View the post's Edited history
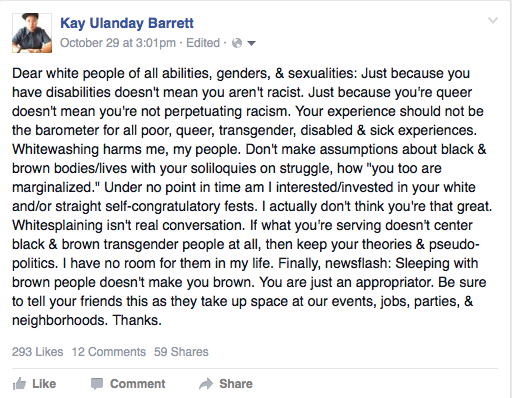 (203, 43)
